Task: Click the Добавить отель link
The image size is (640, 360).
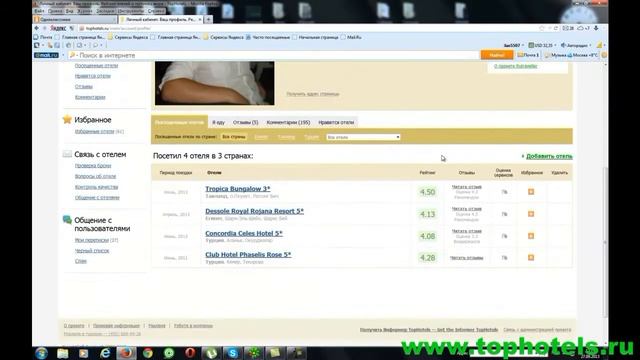Action: click(549, 156)
